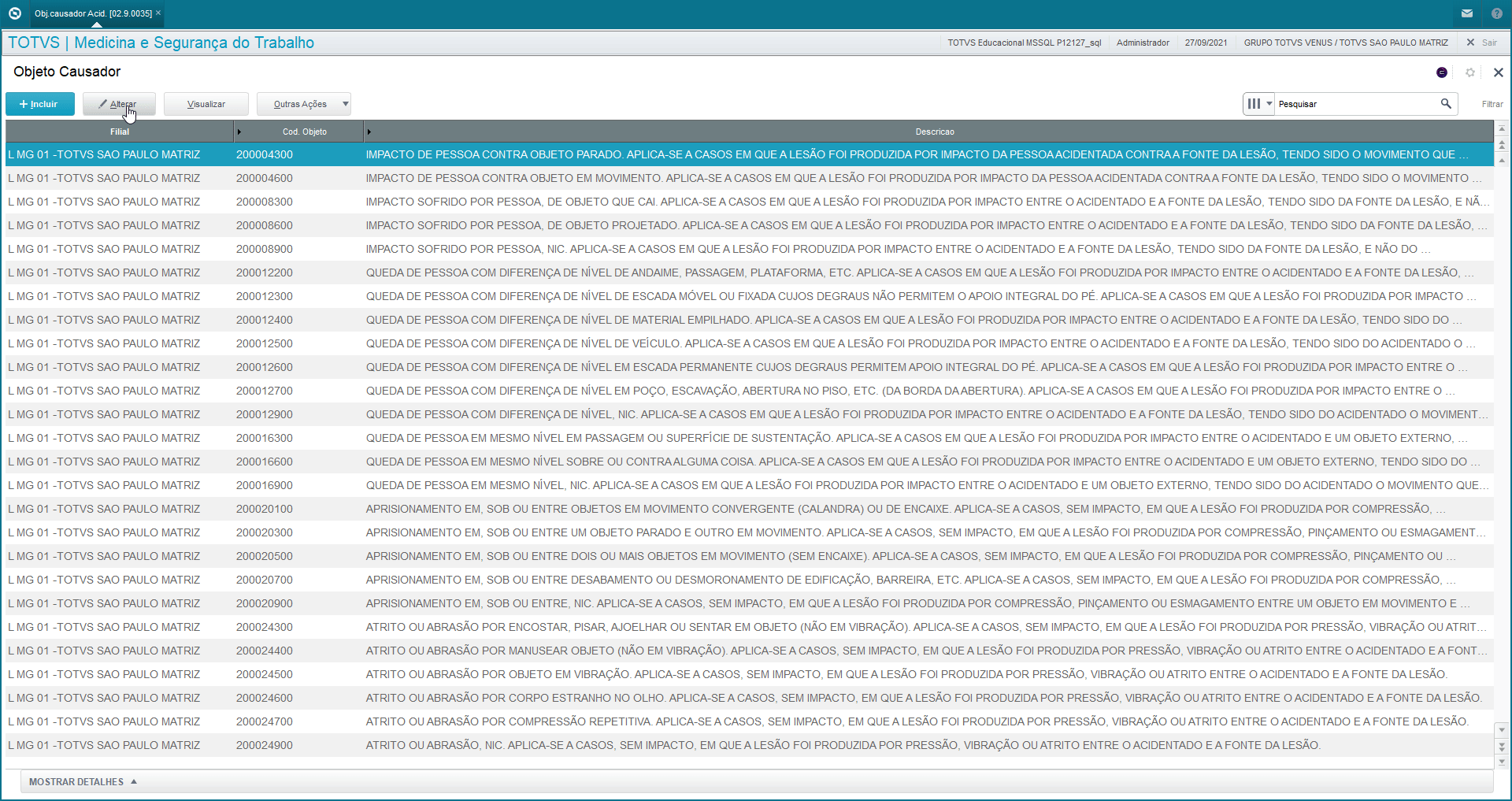Jump to last record scroll icon

pos(1502,762)
